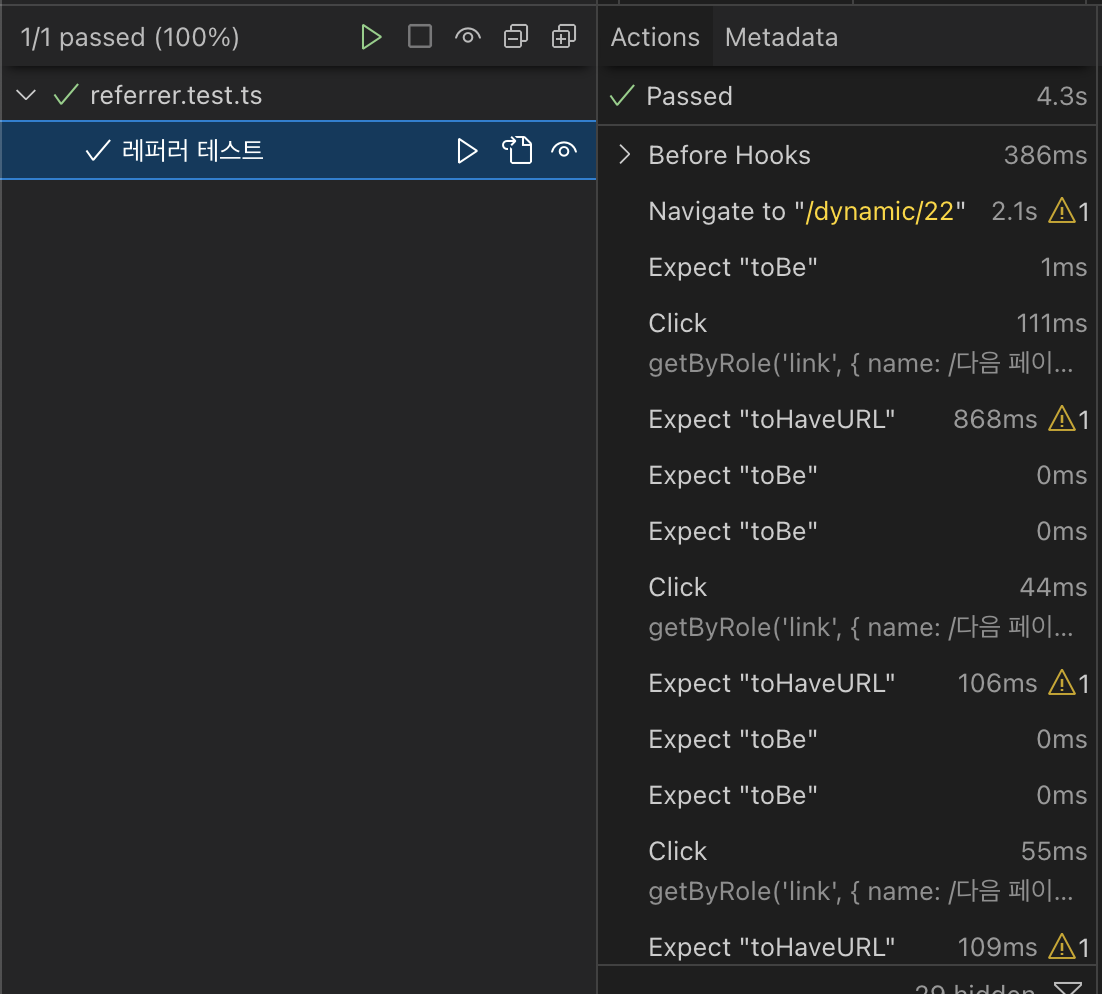Toggle watch all eye icon in top toolbar

pos(467,38)
